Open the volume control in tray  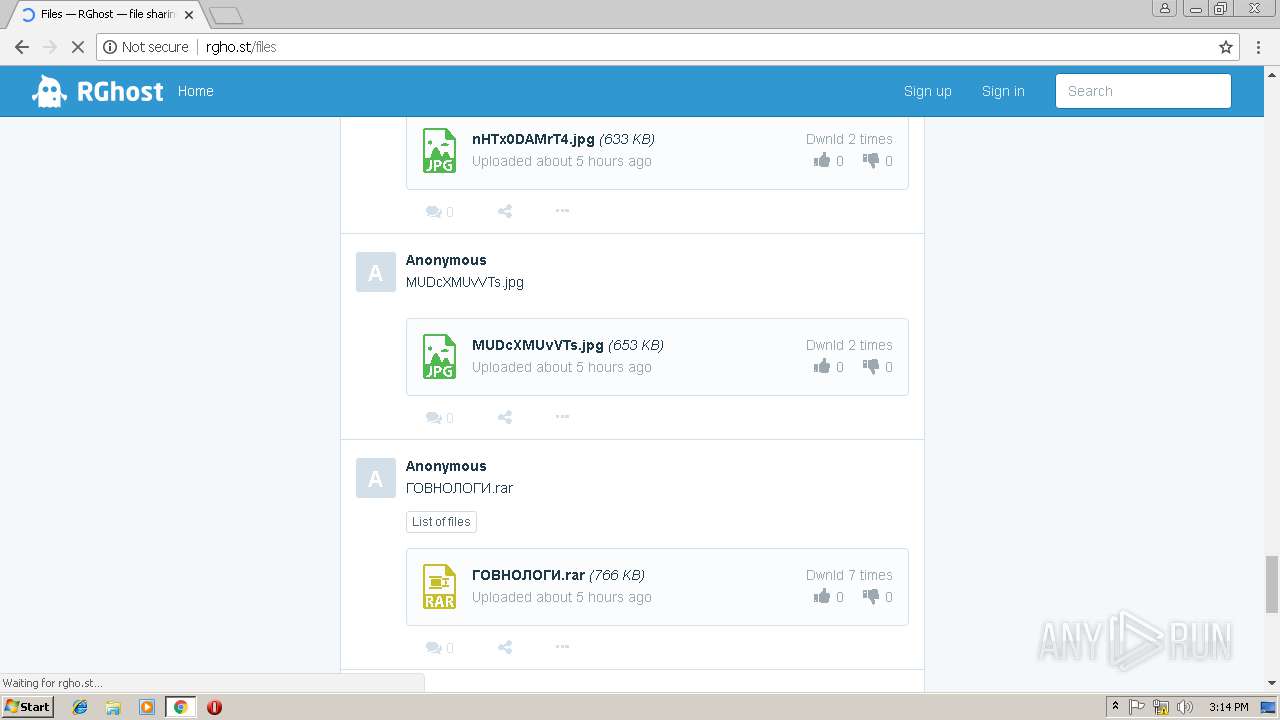[1185, 707]
